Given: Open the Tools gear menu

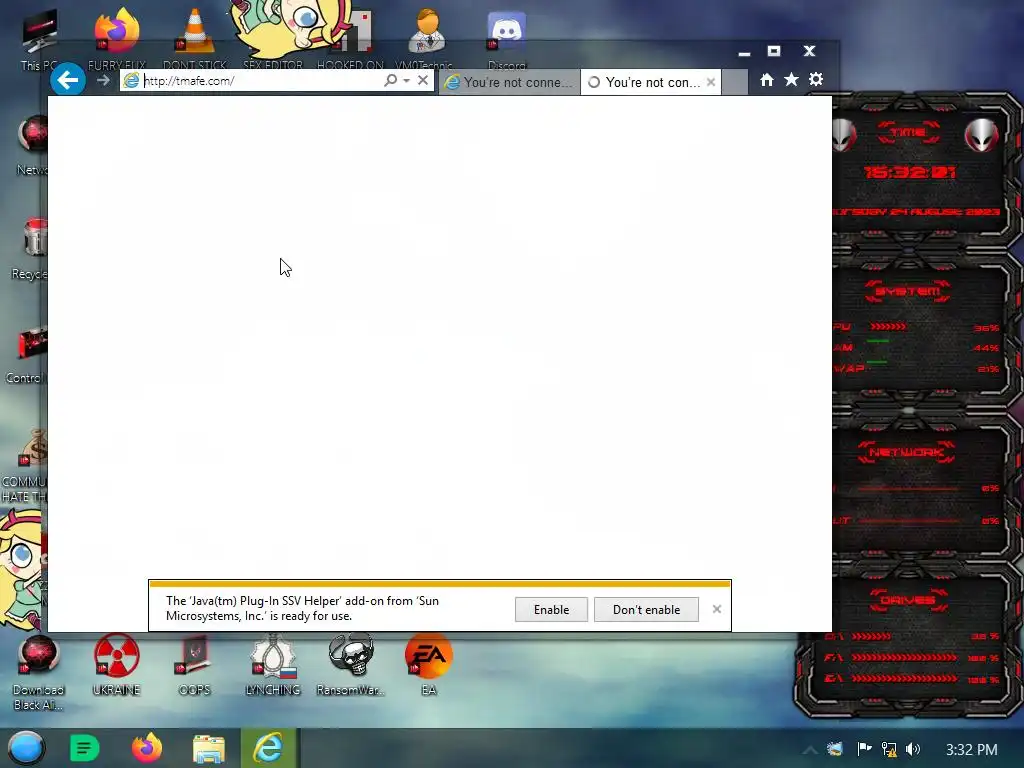Looking at the screenshot, I should [x=816, y=80].
